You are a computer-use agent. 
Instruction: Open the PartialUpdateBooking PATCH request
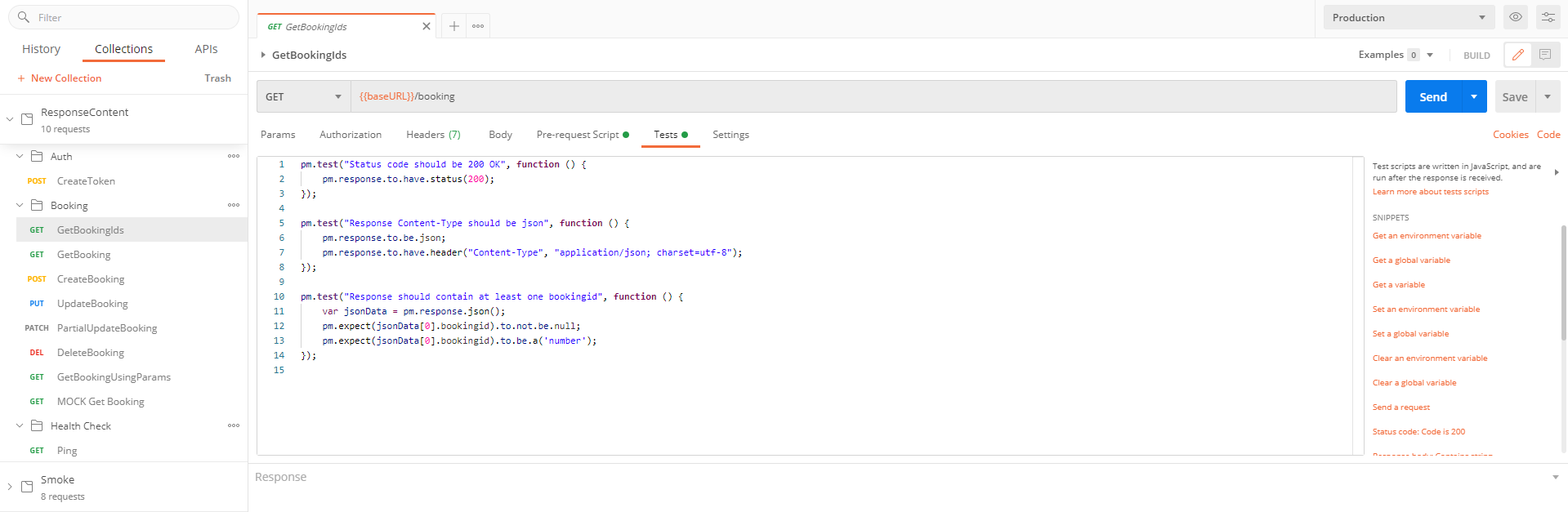106,327
